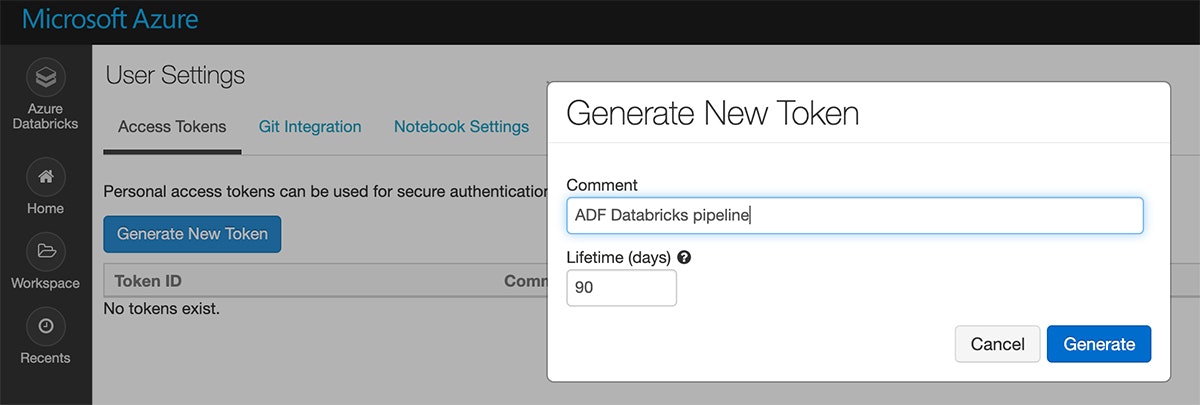The width and height of the screenshot is (1200, 405).
Task: Click the Lifetime days input box
Action: (x=621, y=288)
